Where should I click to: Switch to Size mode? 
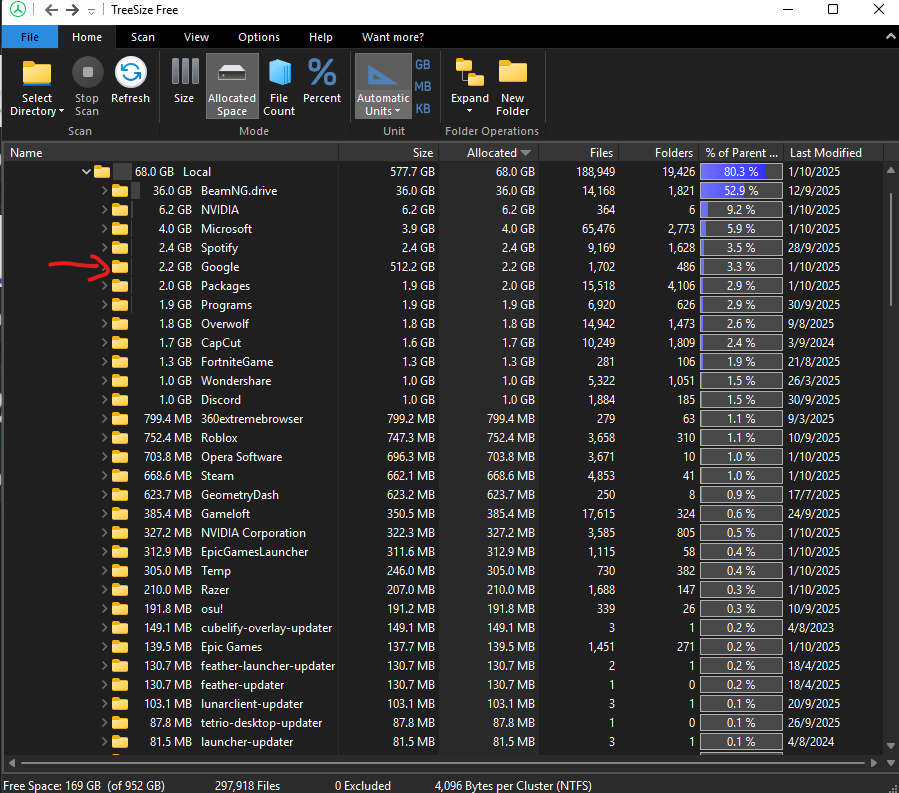click(x=184, y=81)
